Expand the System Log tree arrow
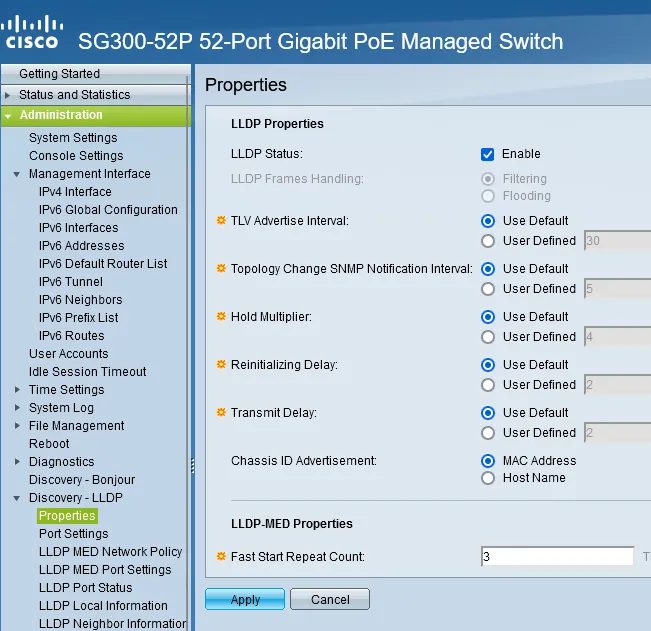Image resolution: width=651 pixels, height=631 pixels. pos(17,408)
